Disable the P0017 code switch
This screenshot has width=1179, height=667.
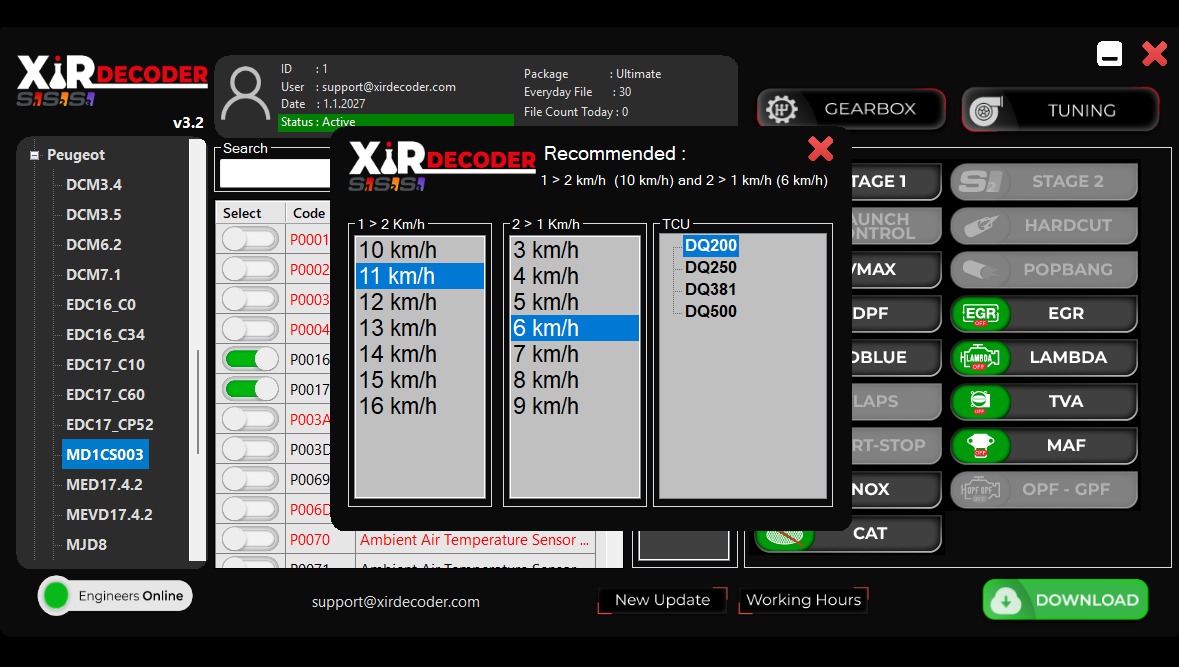pyautogui.click(x=250, y=389)
